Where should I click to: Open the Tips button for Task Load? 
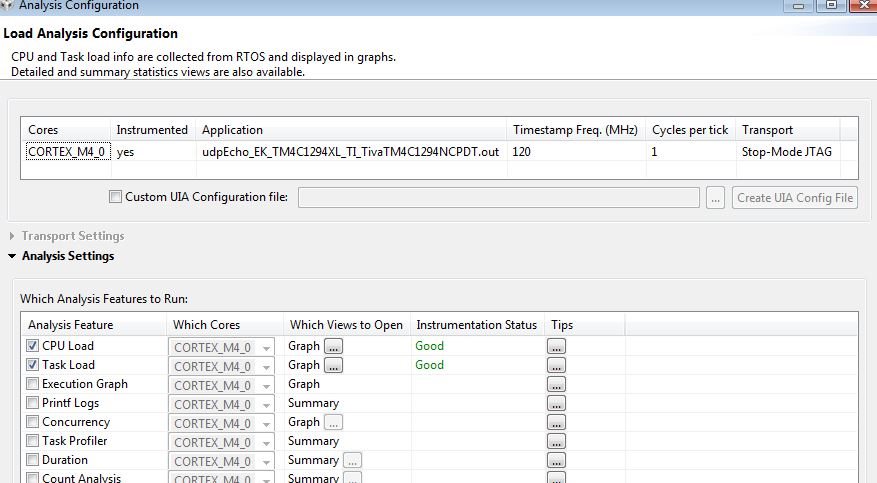(x=556, y=365)
